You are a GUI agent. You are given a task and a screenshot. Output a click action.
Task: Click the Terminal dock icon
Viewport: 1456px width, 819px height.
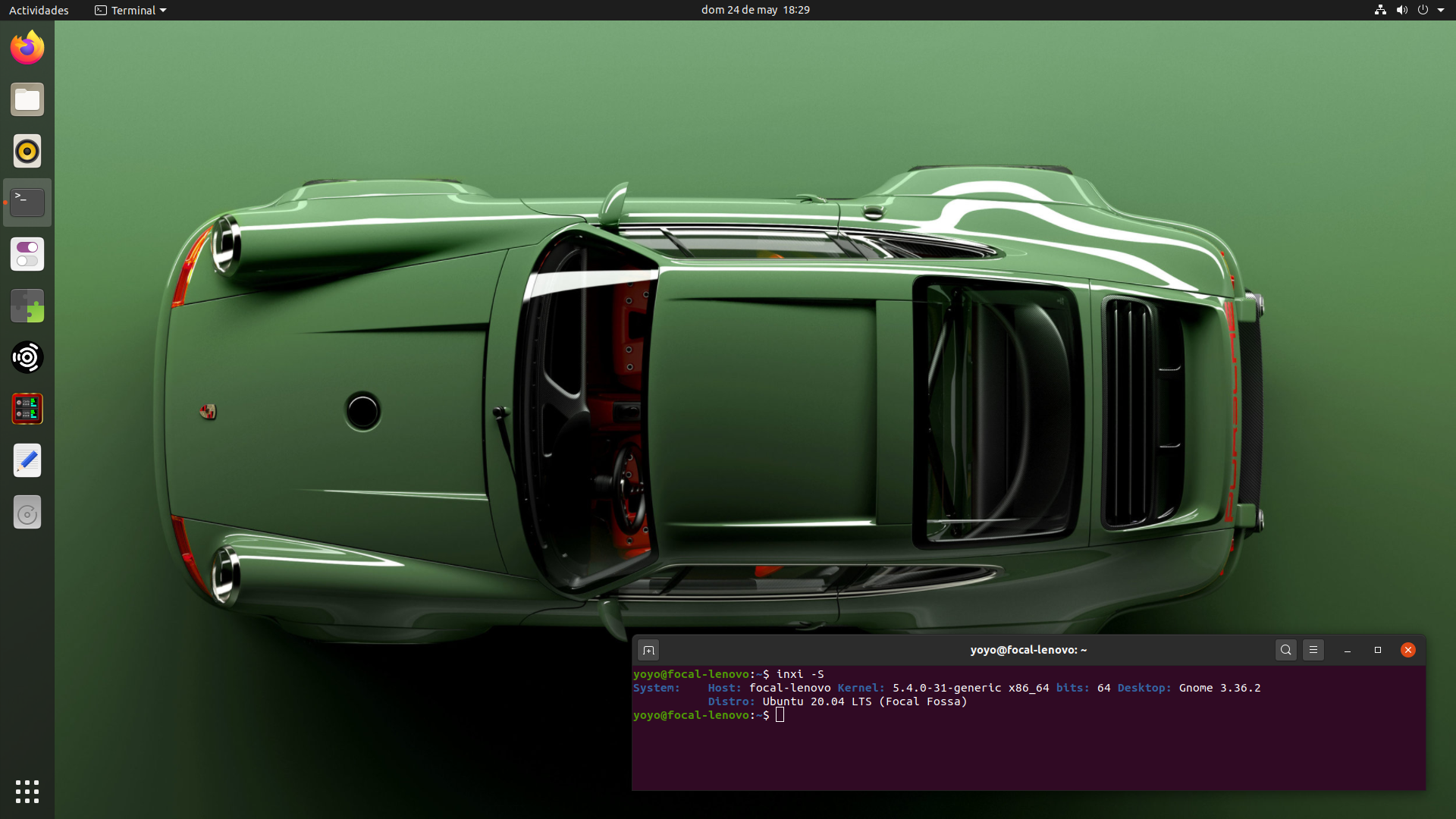[x=27, y=202]
